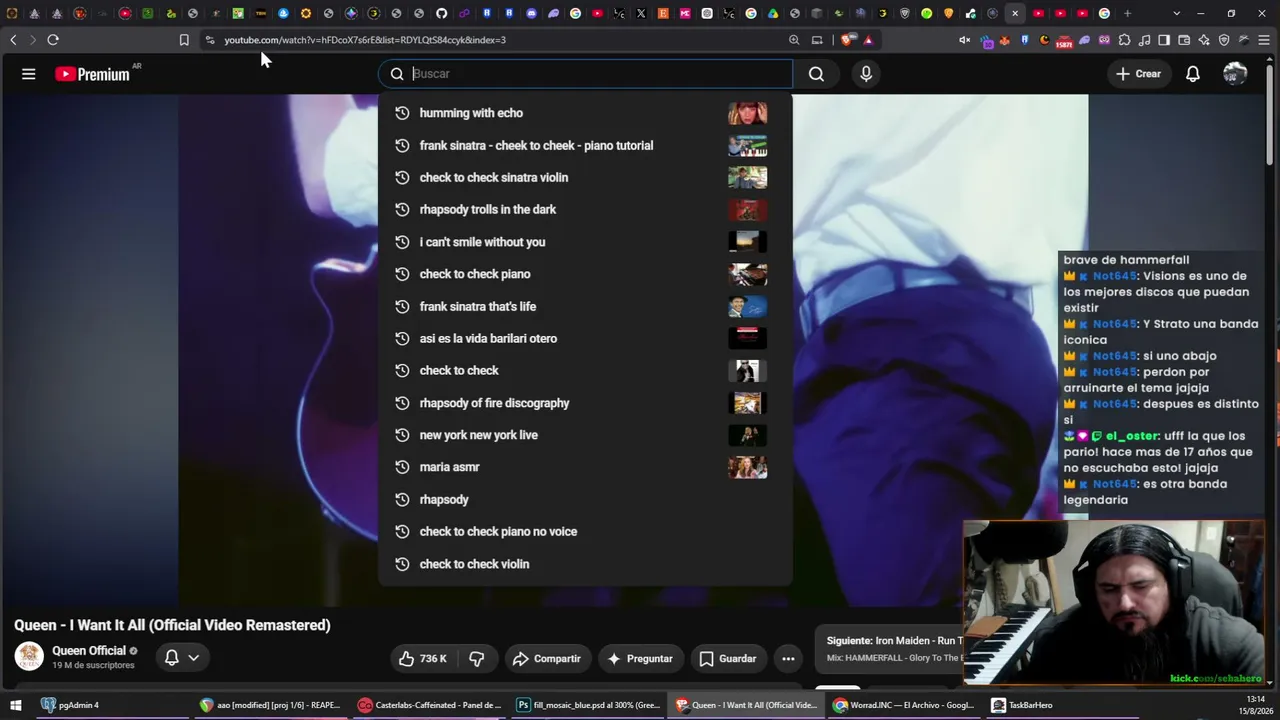Switch to Worrad.INC Chrome window in taskbar
Viewport: 1280px width, 720px height.
(x=904, y=705)
